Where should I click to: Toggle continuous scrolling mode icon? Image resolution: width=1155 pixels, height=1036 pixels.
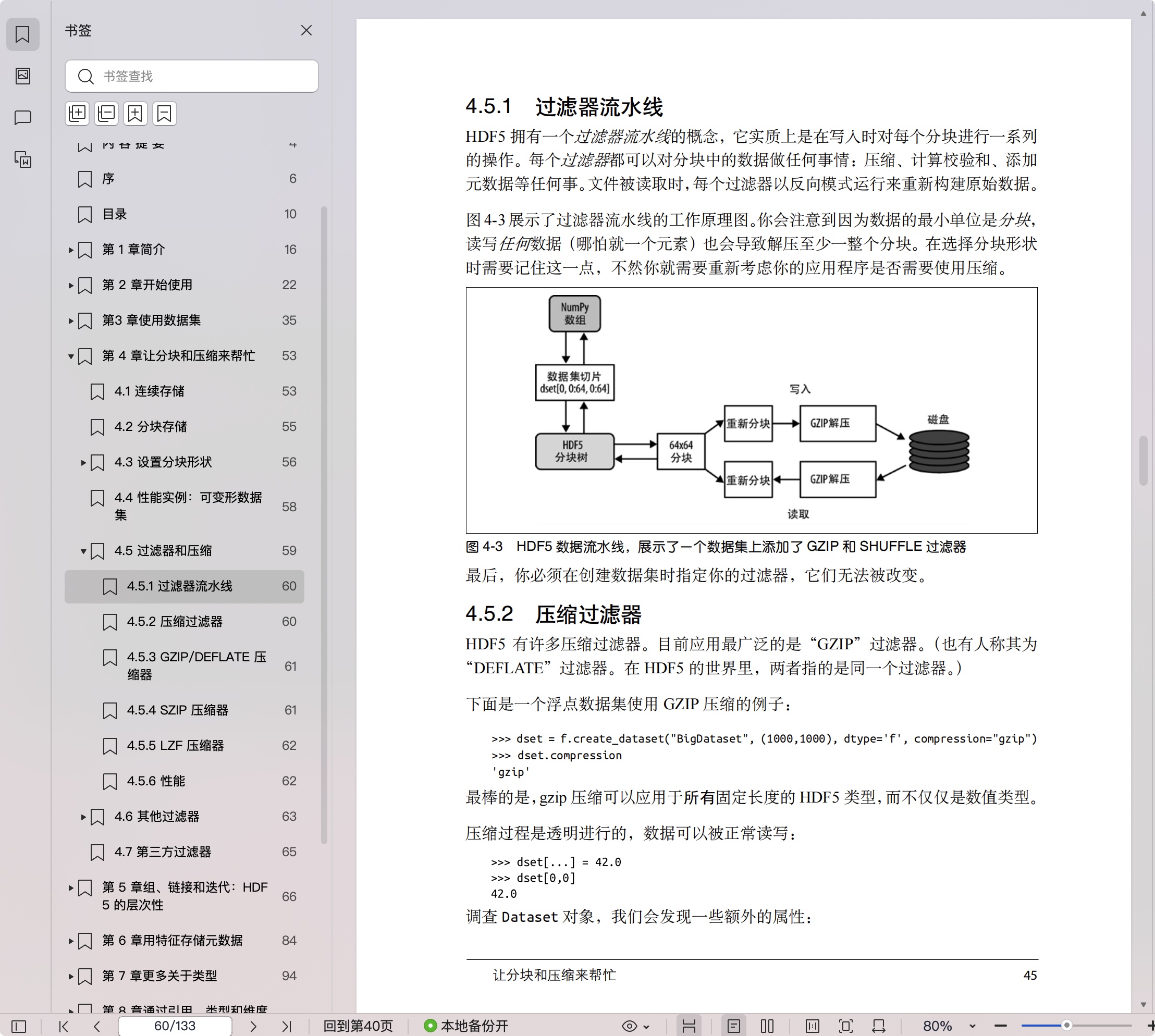tap(689, 1026)
